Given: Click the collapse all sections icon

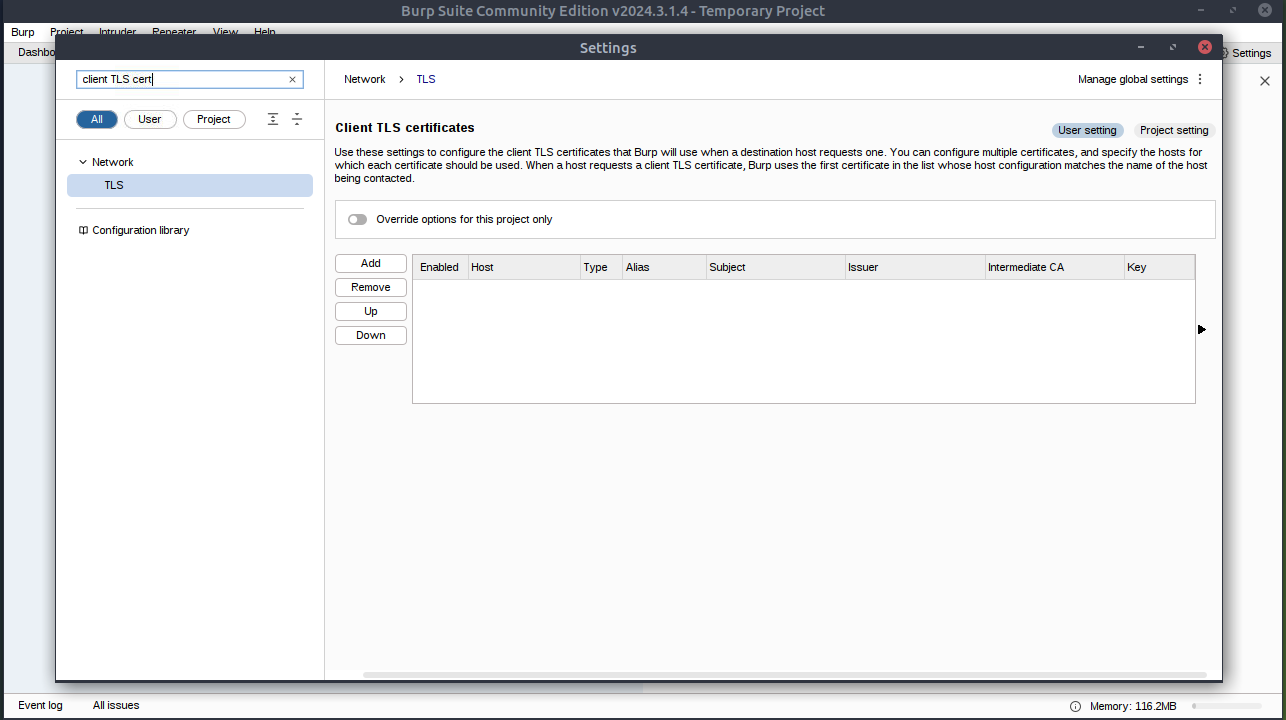Looking at the screenshot, I should [297, 119].
